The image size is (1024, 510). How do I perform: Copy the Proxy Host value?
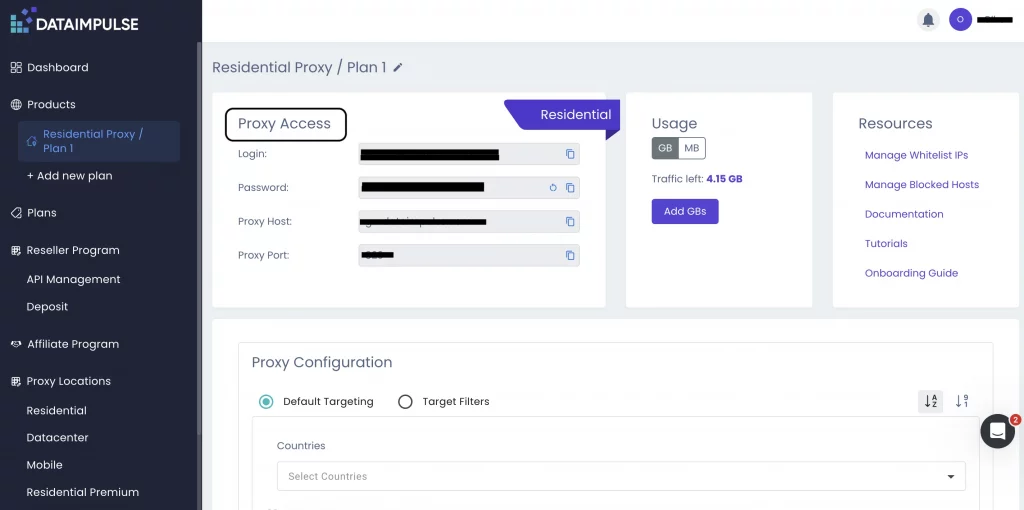point(570,222)
